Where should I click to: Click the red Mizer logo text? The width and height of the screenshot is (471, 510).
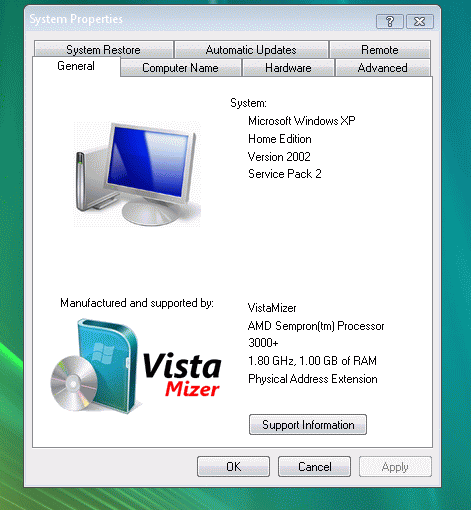coord(192,389)
